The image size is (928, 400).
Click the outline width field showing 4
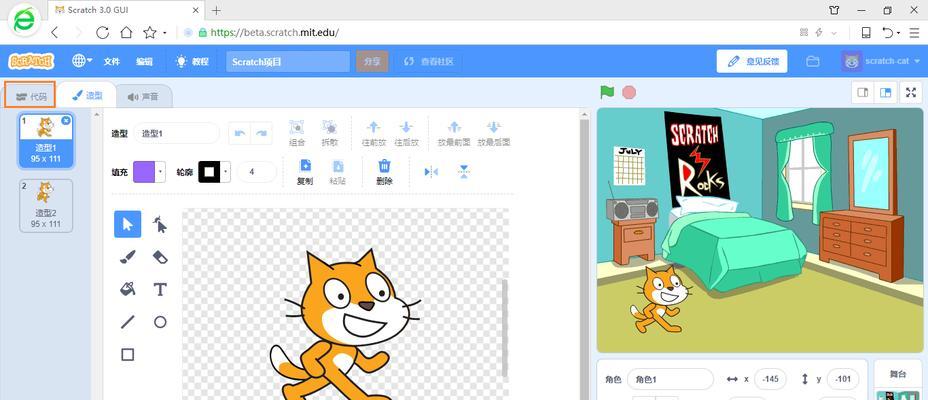256,172
